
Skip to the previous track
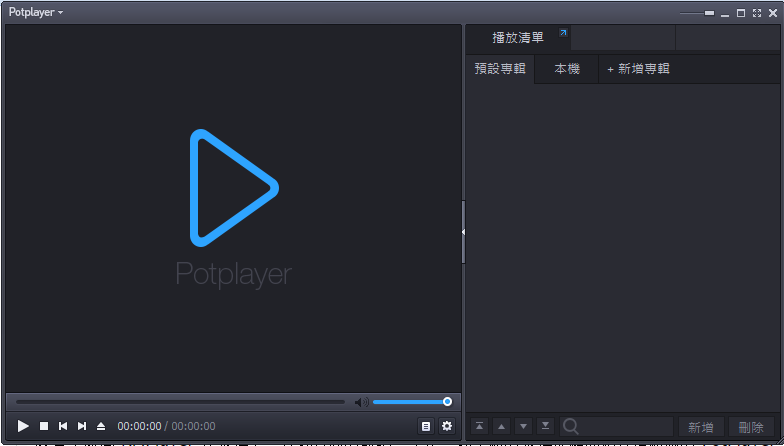pos(63,426)
